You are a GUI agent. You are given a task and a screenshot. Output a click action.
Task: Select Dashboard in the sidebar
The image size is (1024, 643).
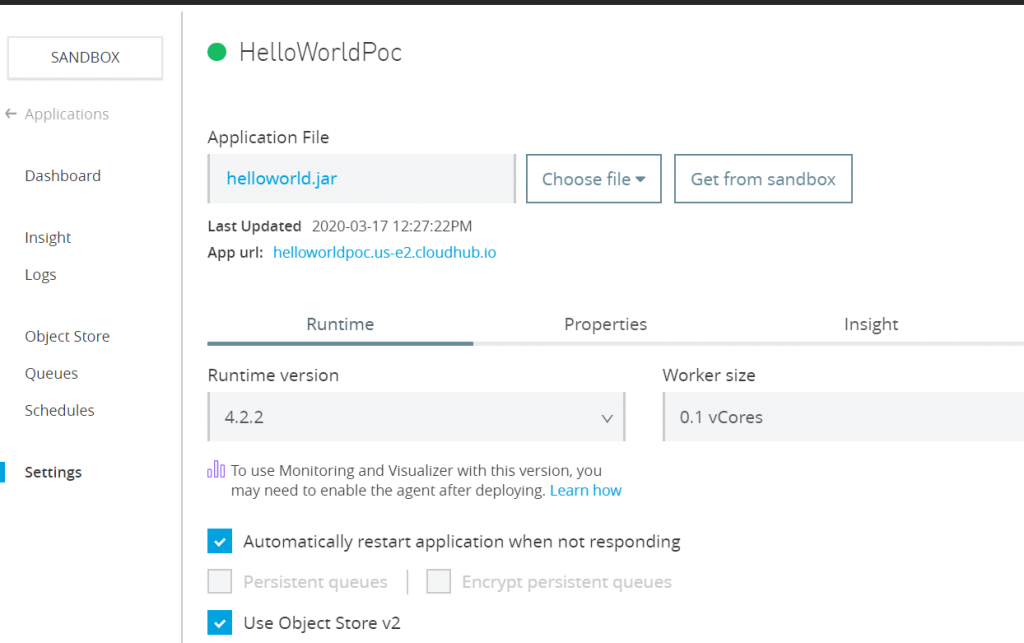[x=62, y=175]
